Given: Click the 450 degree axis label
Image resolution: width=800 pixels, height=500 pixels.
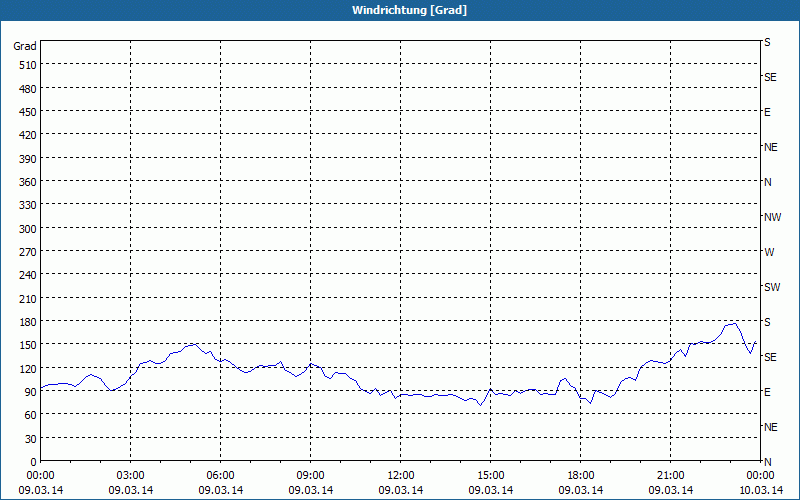Looking at the screenshot, I should coord(28,112).
